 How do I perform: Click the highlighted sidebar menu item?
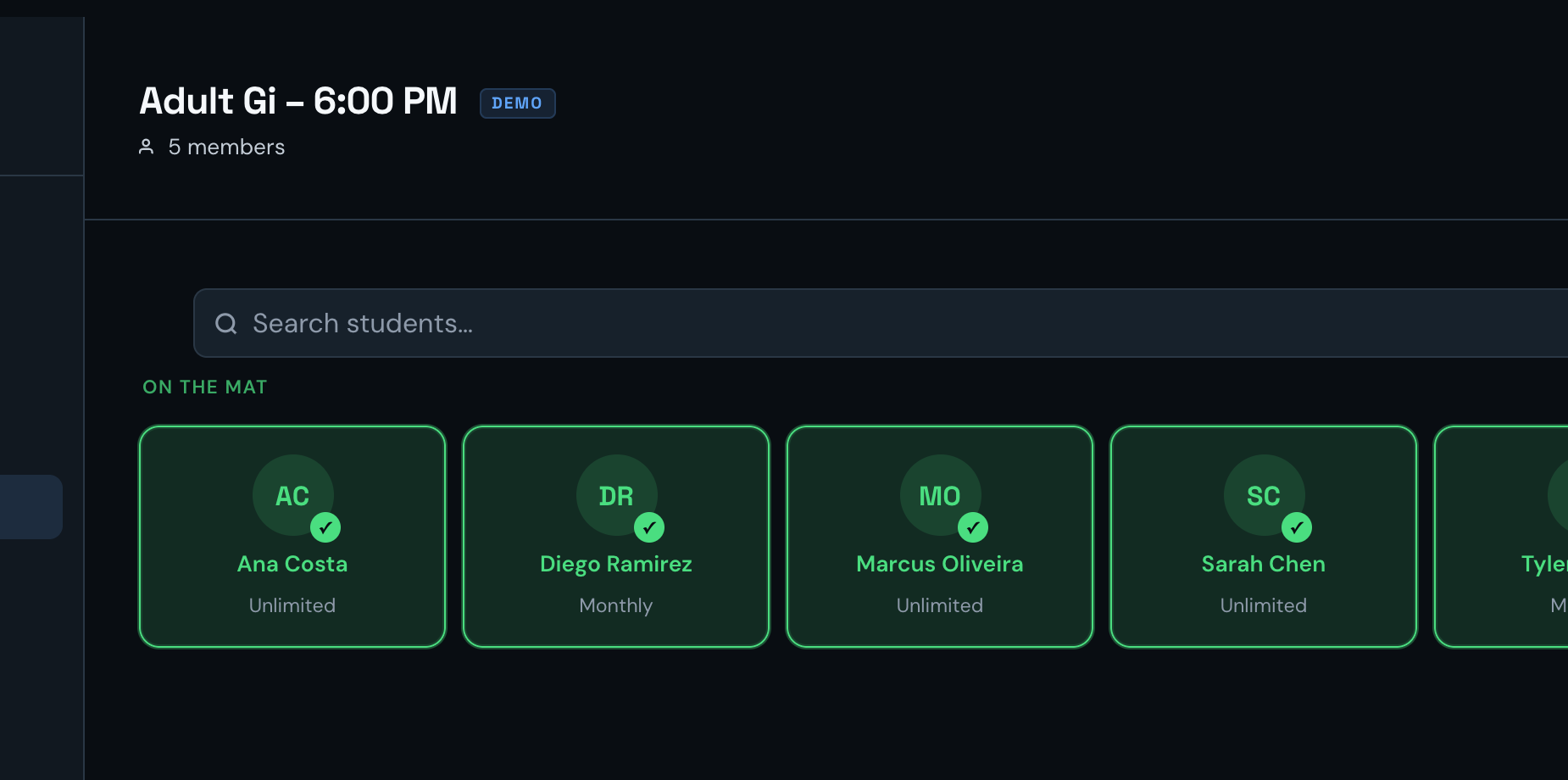click(31, 507)
